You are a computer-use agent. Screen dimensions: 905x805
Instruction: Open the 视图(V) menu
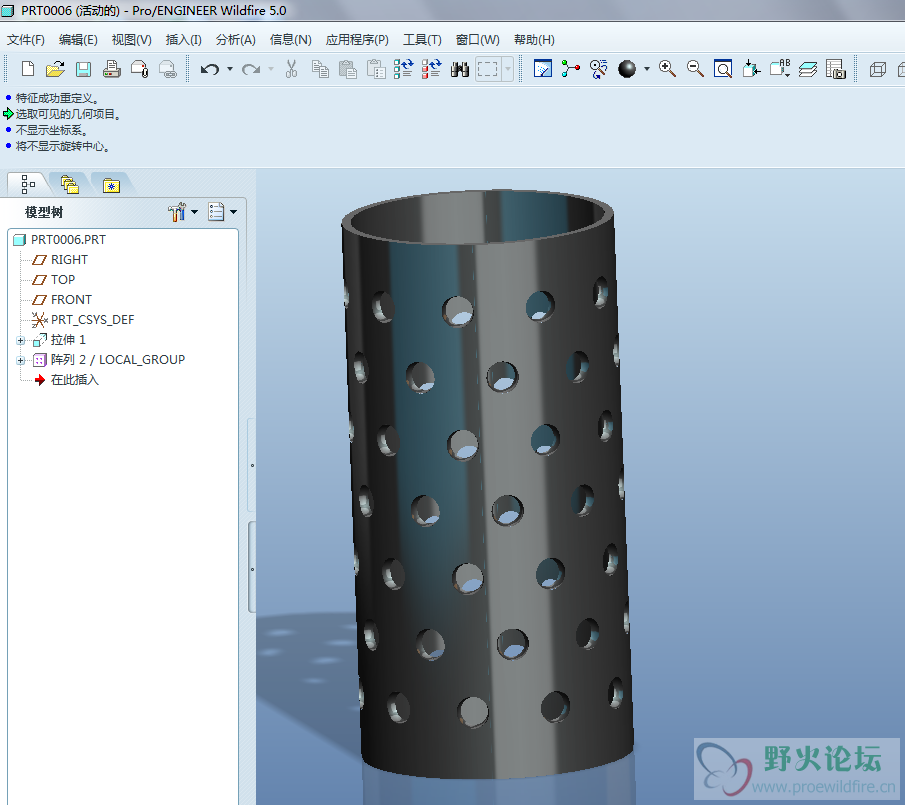coord(132,40)
